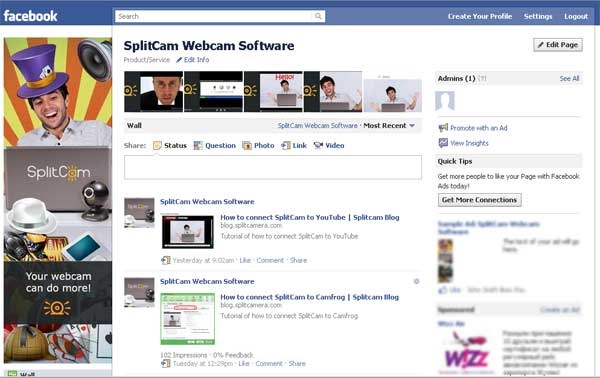Open the Settings menu

pyautogui.click(x=538, y=16)
